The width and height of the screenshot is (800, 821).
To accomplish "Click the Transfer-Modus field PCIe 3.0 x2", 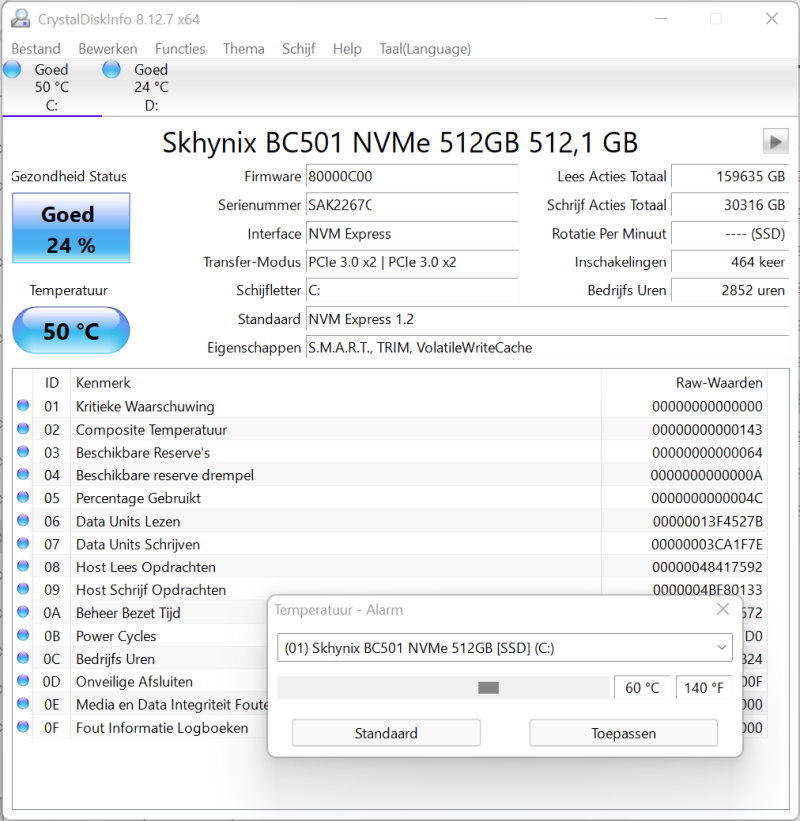I will coord(412,262).
